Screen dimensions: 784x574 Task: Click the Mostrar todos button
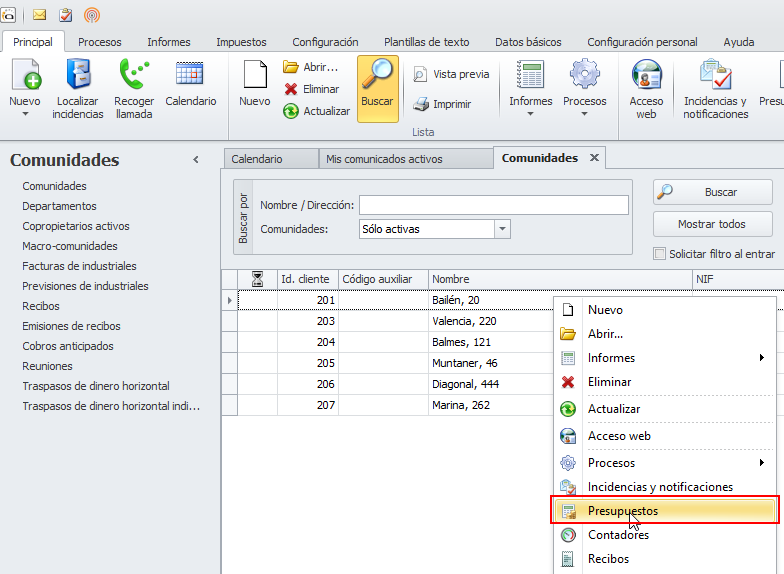click(712, 224)
